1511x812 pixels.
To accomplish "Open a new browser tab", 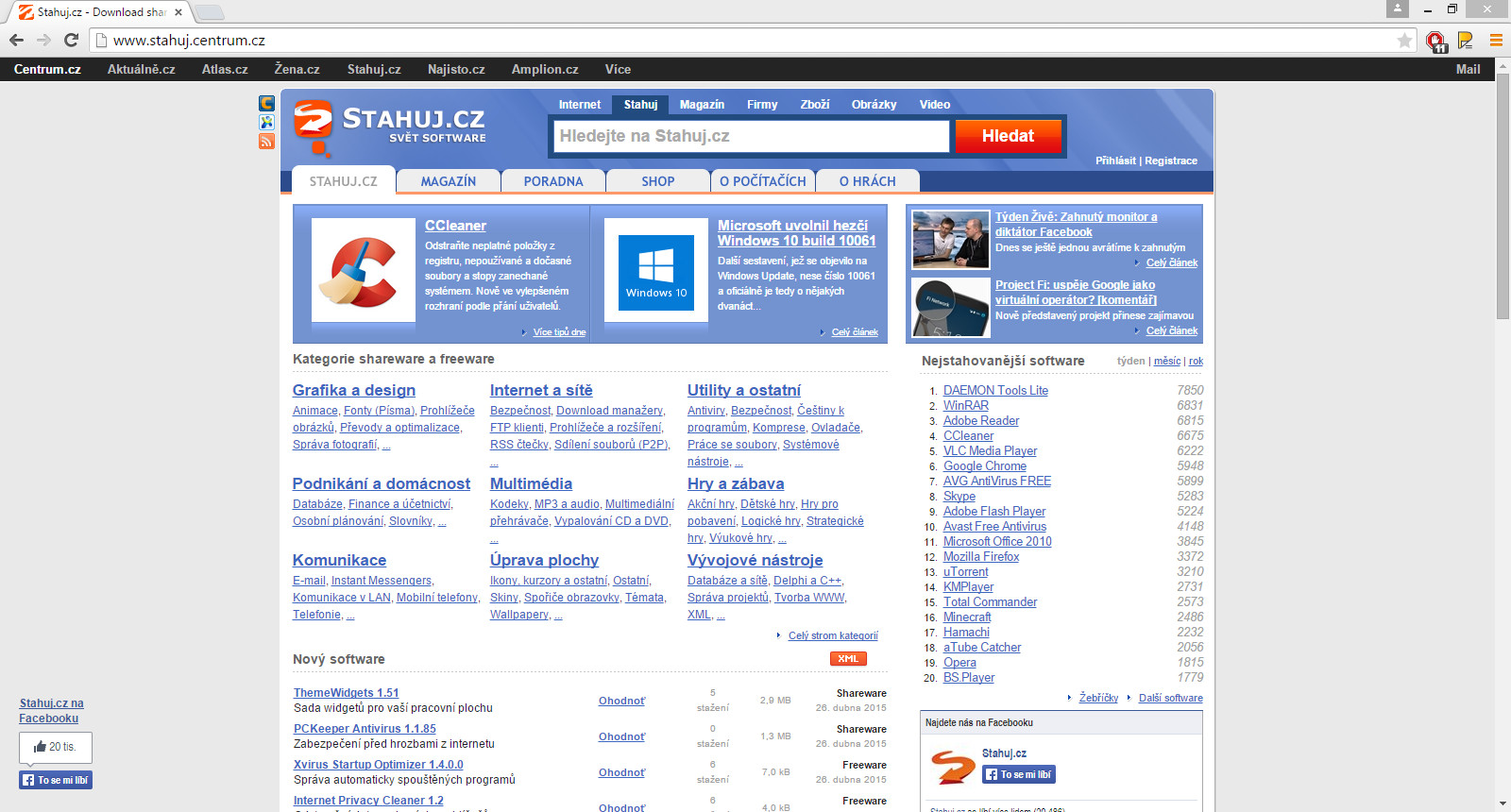I will coord(209,12).
